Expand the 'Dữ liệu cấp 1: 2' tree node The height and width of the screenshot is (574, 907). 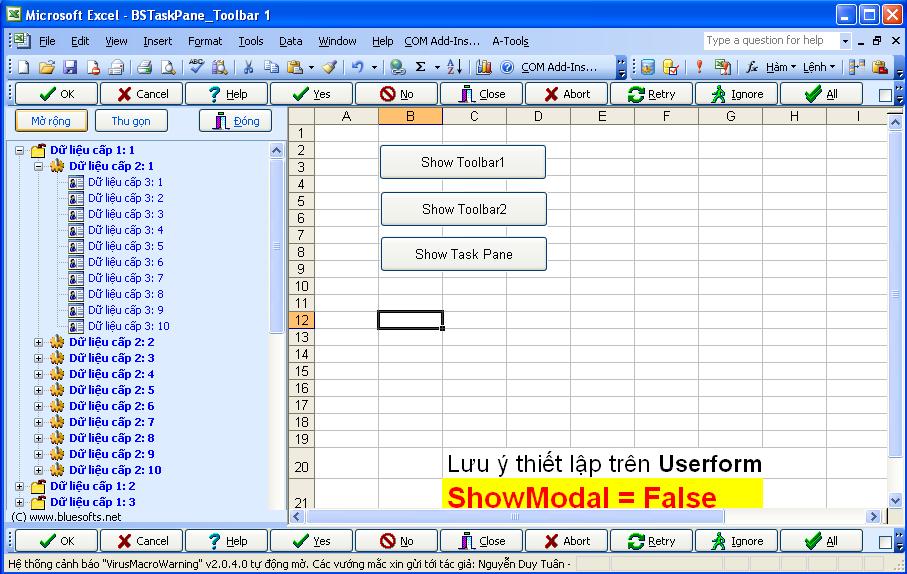coord(20,486)
